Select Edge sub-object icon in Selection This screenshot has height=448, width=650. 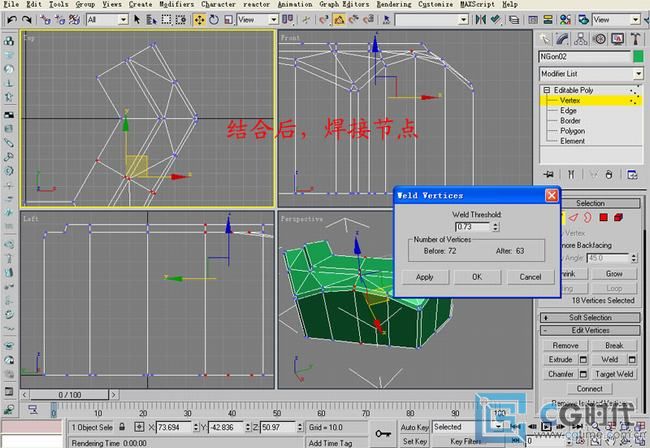tap(574, 218)
